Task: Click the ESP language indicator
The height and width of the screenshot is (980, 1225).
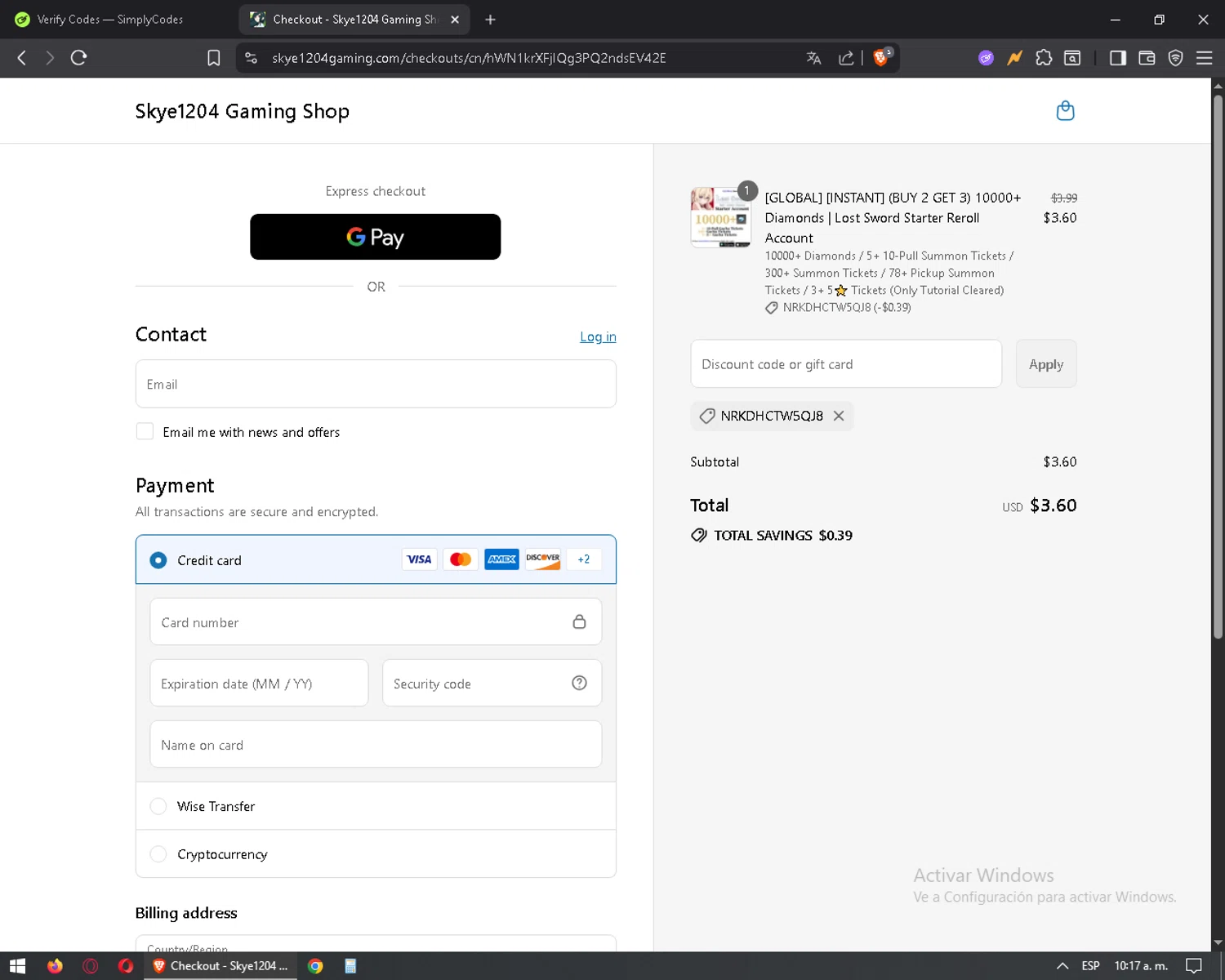Action: point(1090,966)
